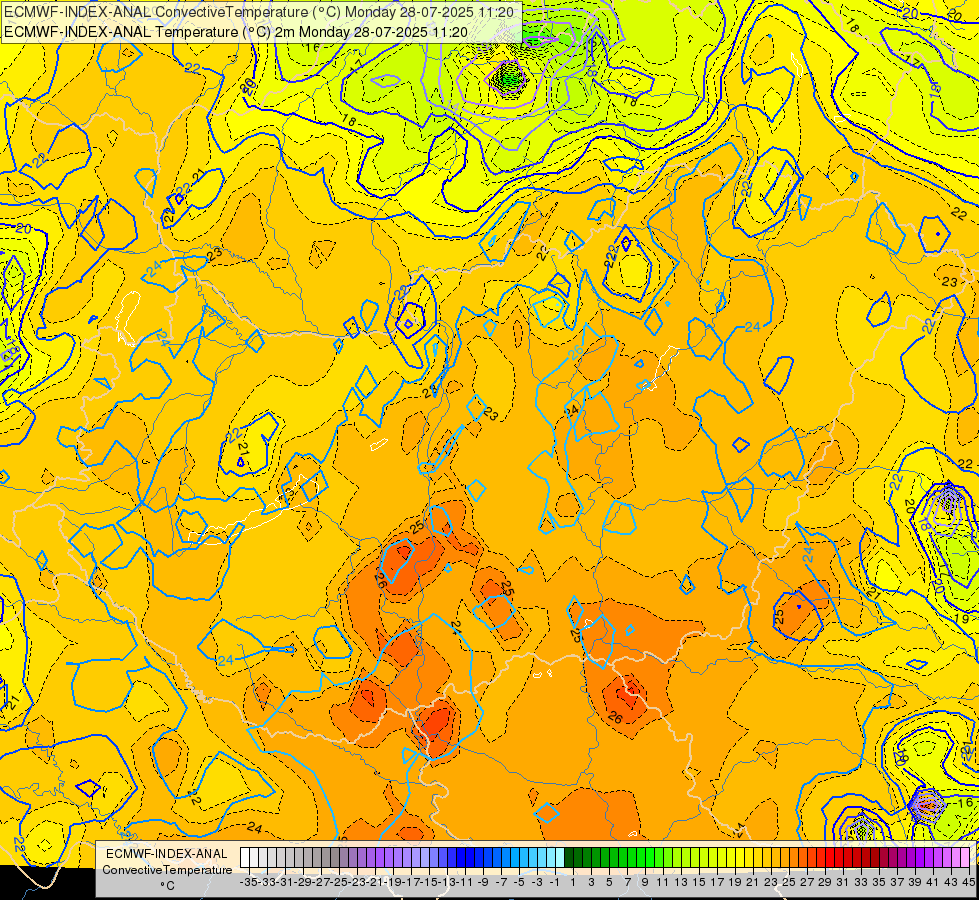Click legend scale value 7

tap(627, 882)
